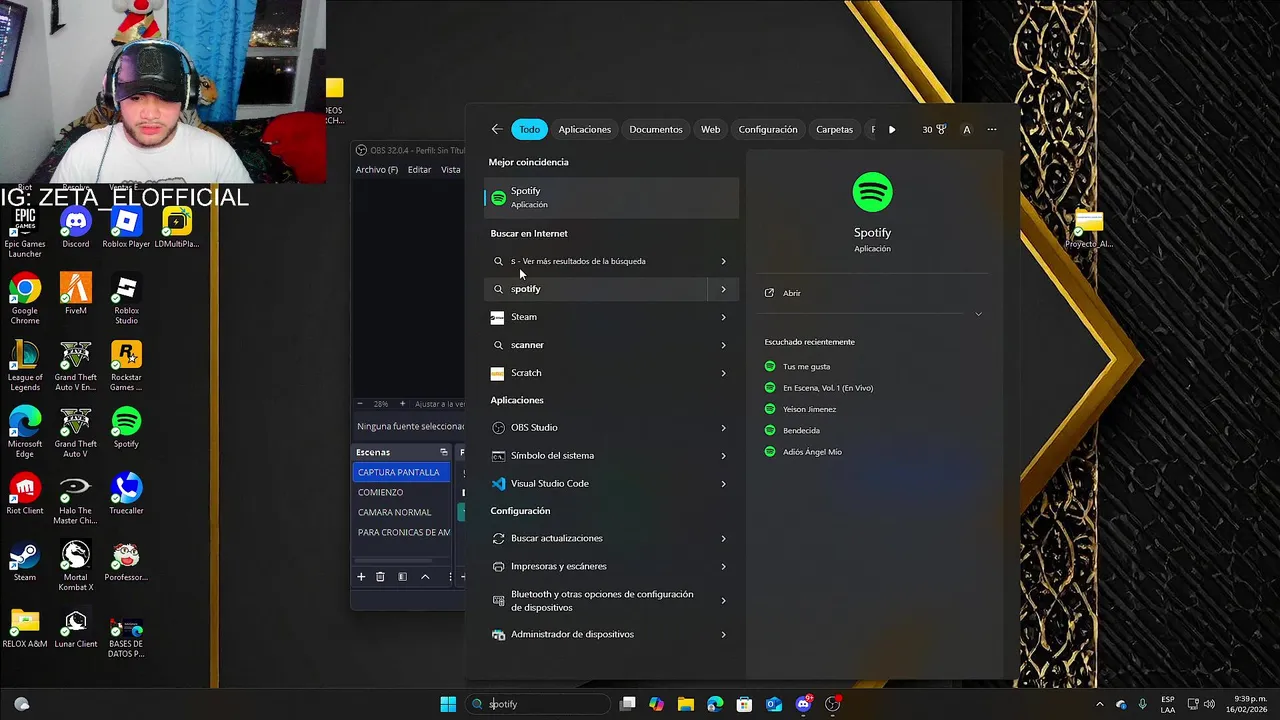
Task: Open Task View on the taskbar
Action: (627, 704)
